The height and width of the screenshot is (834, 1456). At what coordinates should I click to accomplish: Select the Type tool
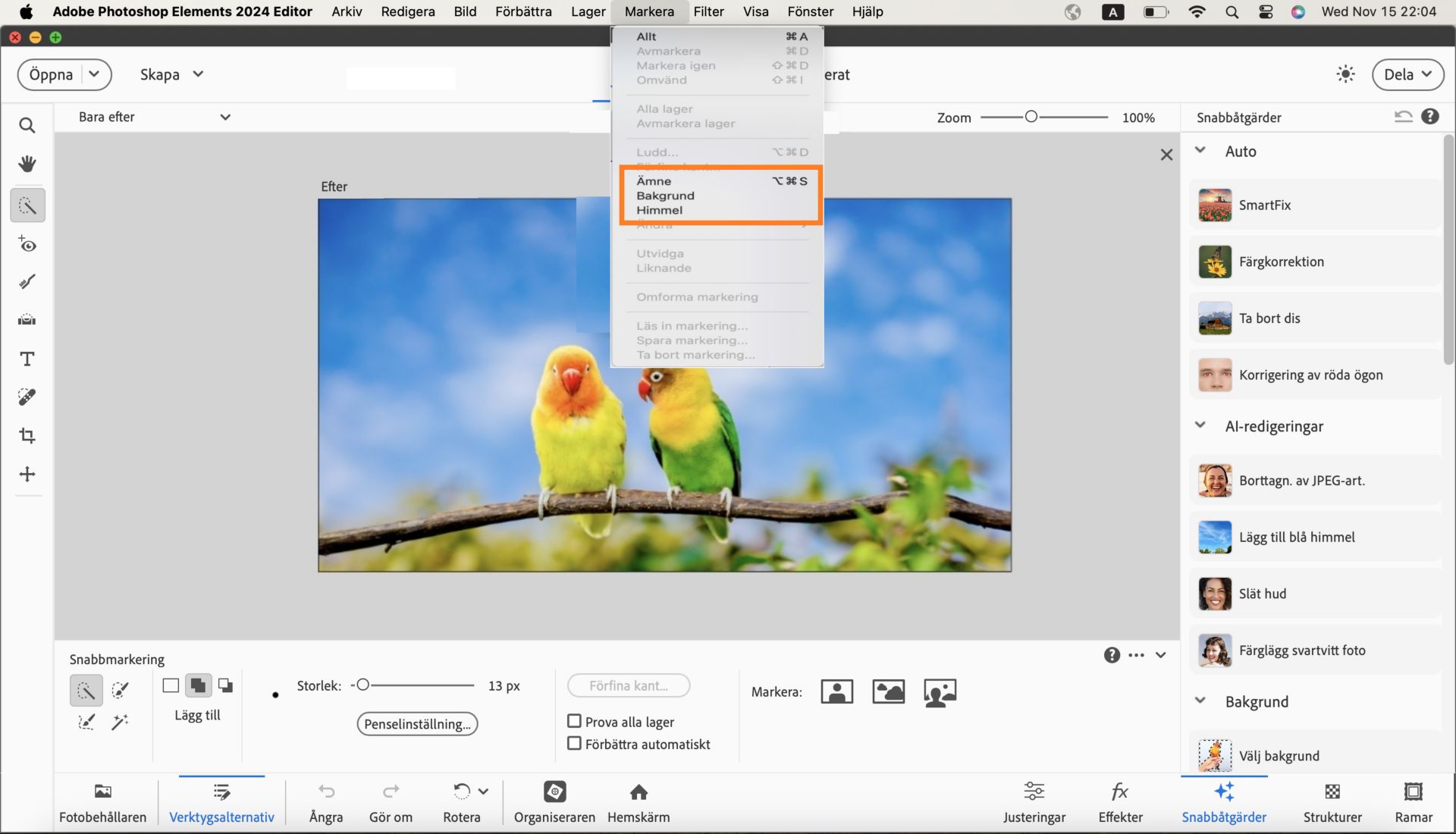coord(27,358)
